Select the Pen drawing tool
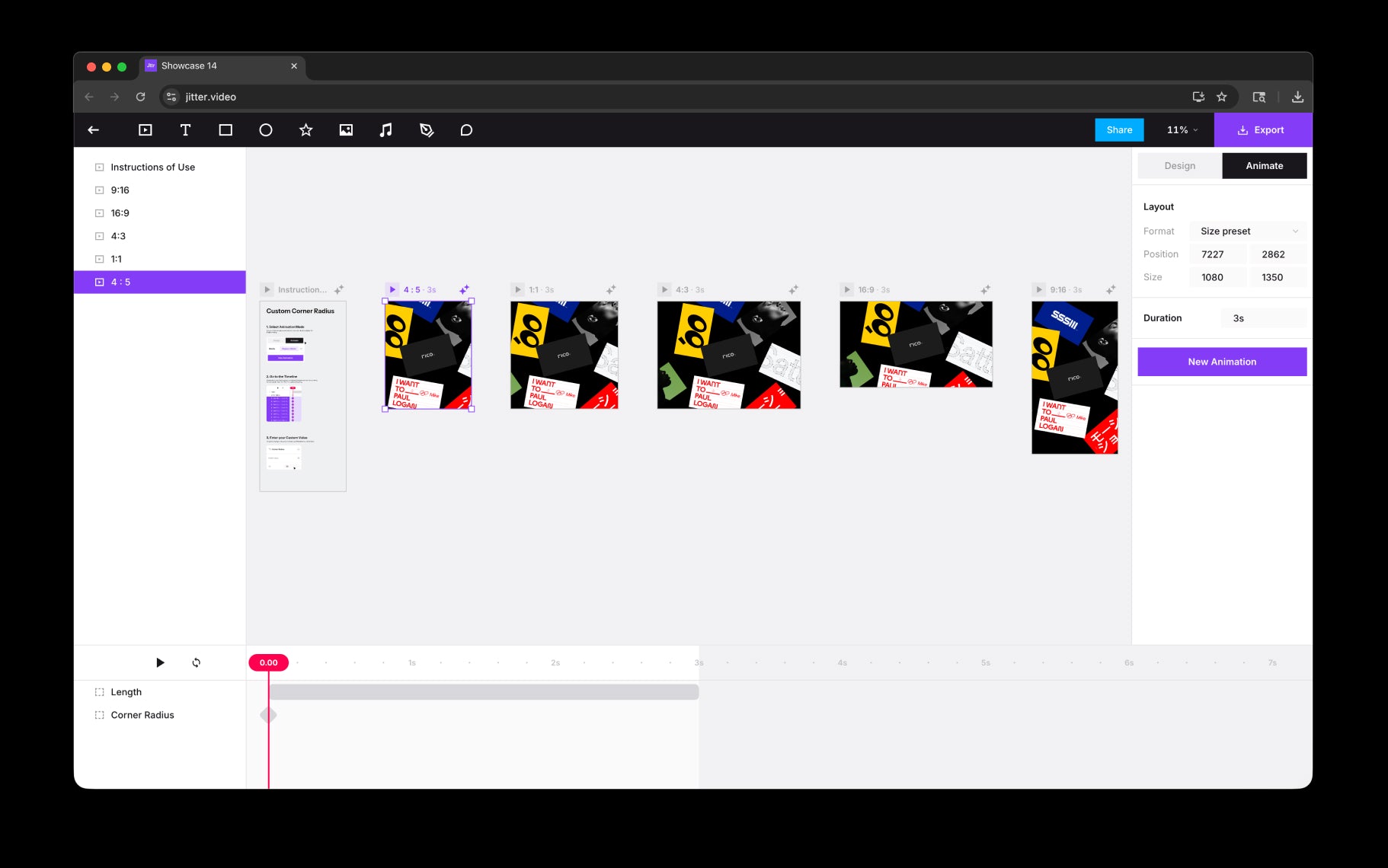This screenshot has width=1388, height=868. pos(427,130)
